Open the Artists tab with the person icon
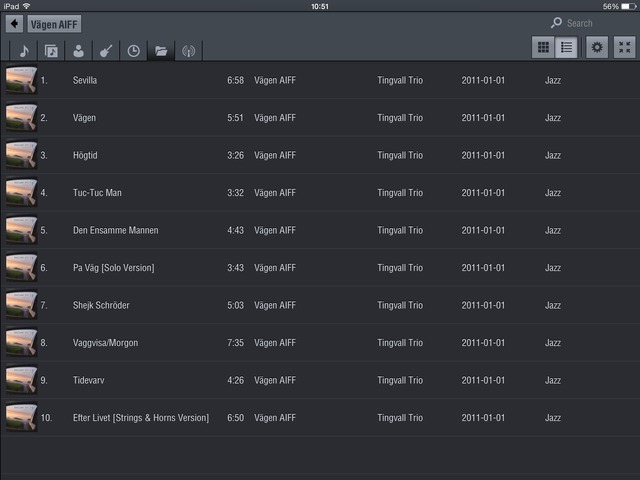The width and height of the screenshot is (640, 480). tap(79, 51)
